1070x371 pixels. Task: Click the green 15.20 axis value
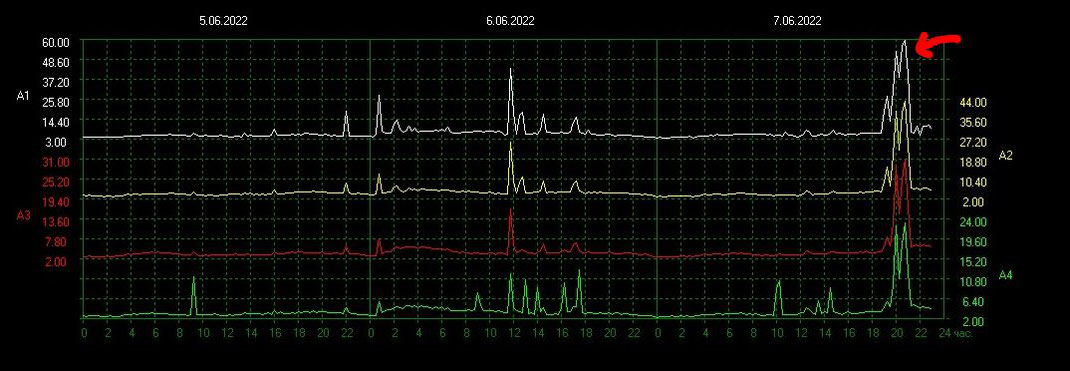click(x=973, y=261)
